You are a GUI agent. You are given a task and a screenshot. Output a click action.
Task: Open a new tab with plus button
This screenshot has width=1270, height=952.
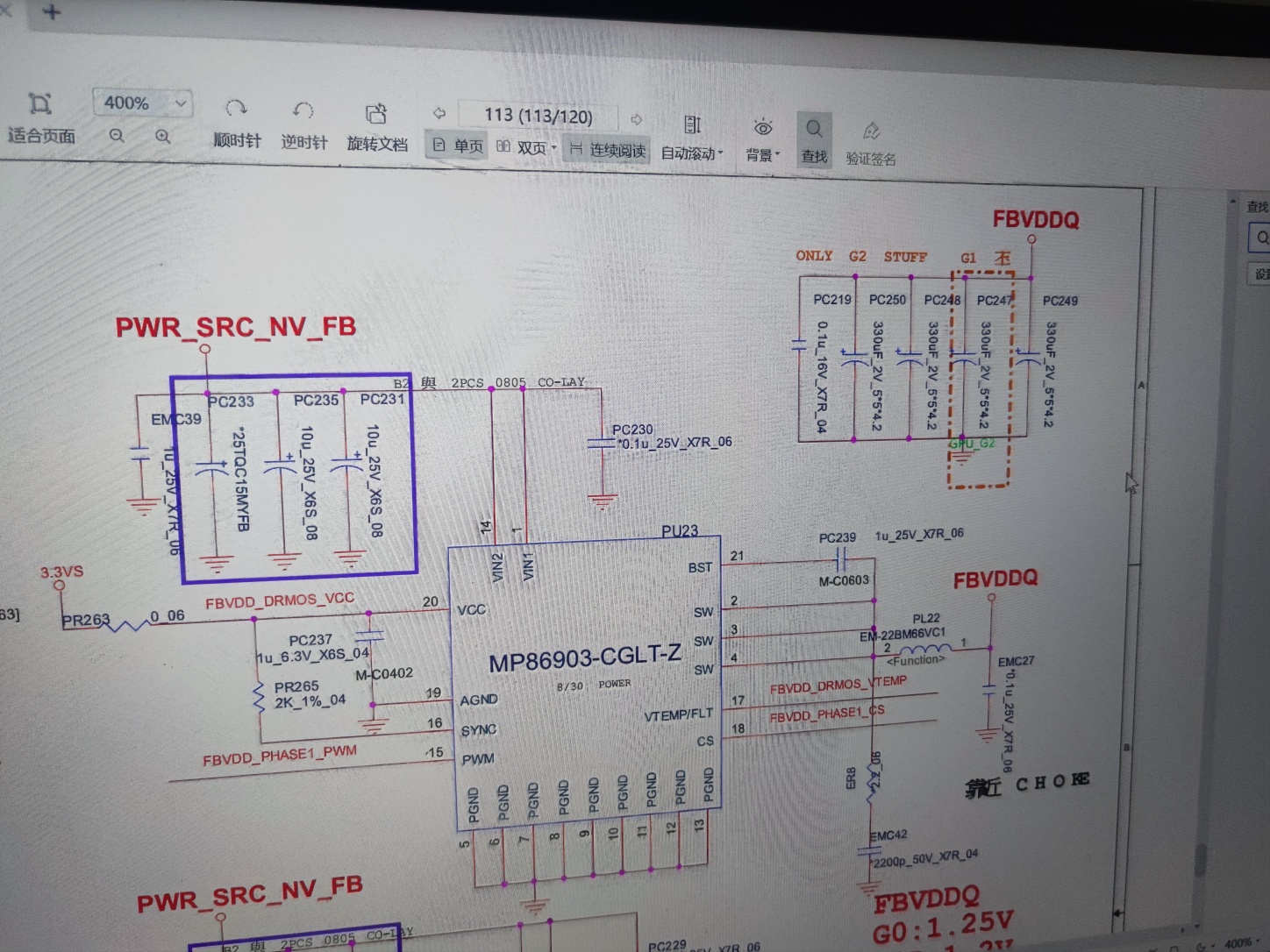tap(52, 12)
